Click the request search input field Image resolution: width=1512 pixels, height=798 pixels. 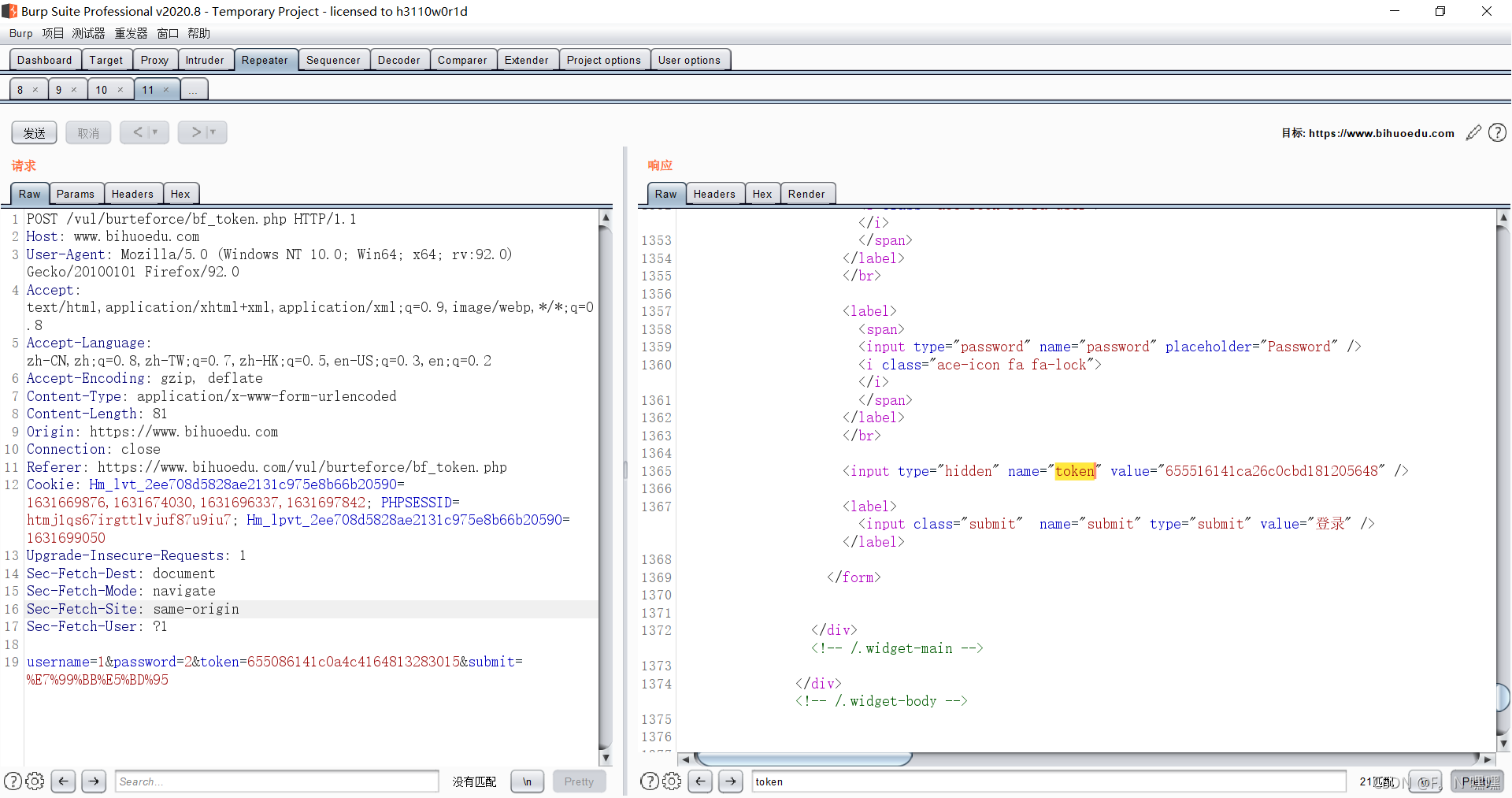click(x=276, y=781)
